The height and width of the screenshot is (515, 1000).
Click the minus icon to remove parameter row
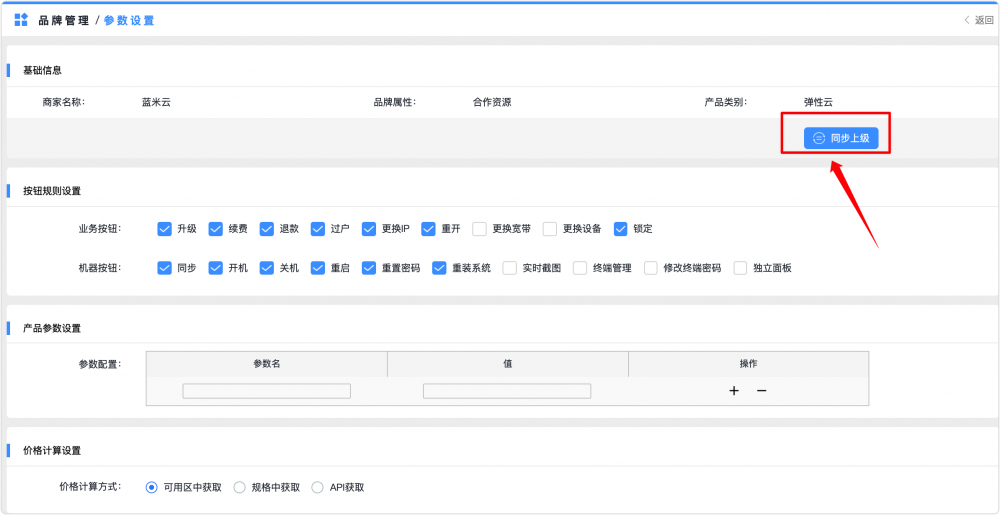761,391
